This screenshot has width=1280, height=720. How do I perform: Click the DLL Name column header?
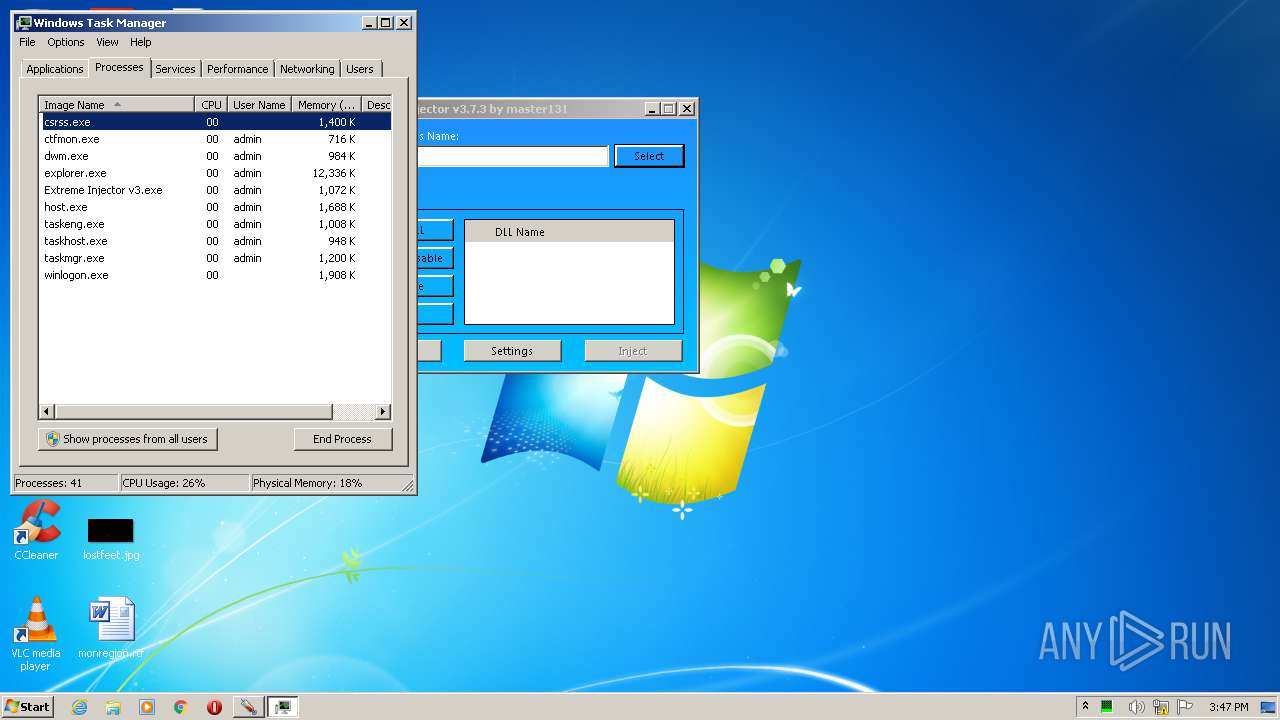(x=570, y=232)
